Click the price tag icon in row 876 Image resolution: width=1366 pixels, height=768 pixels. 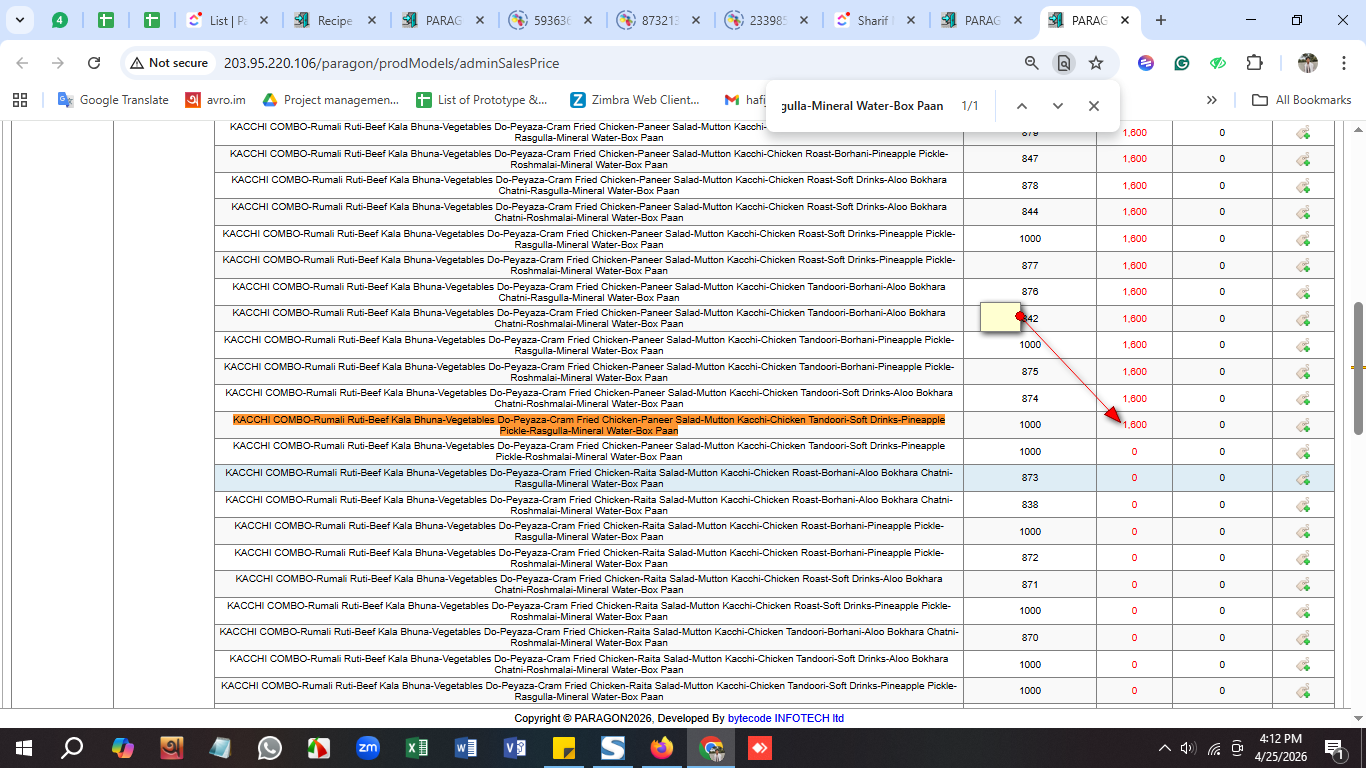click(x=1303, y=292)
